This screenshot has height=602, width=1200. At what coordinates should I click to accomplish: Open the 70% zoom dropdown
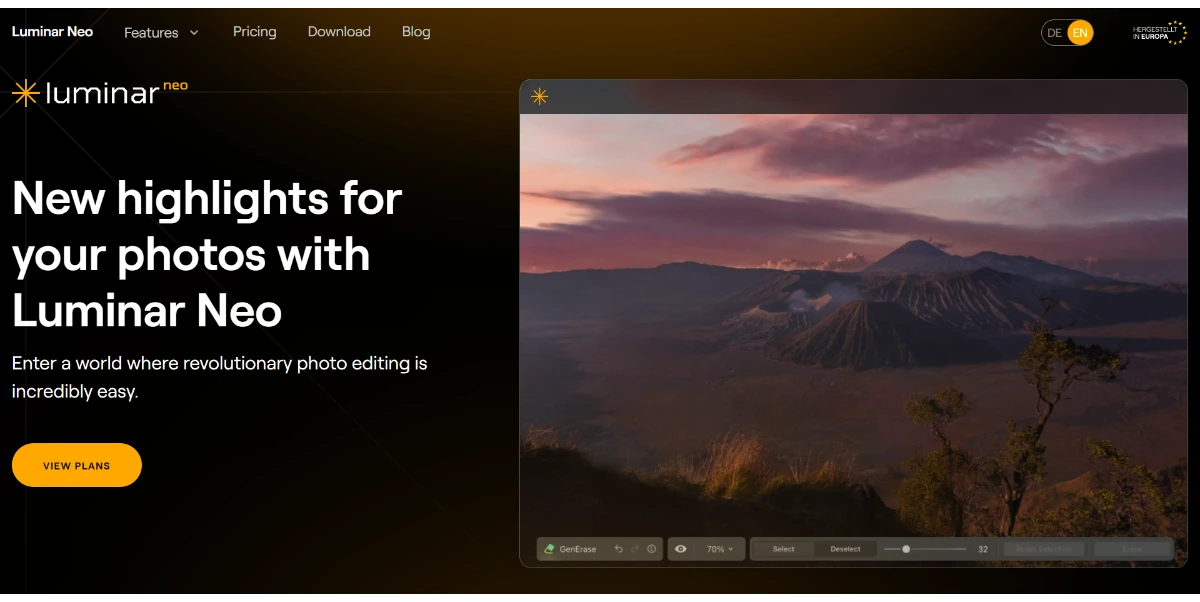720,549
